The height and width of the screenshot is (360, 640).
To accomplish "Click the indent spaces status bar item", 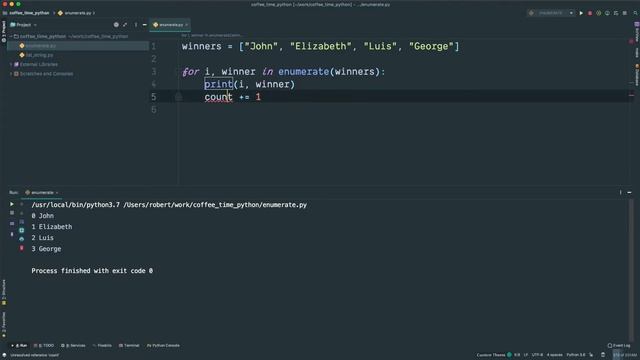I will click(x=554, y=355).
